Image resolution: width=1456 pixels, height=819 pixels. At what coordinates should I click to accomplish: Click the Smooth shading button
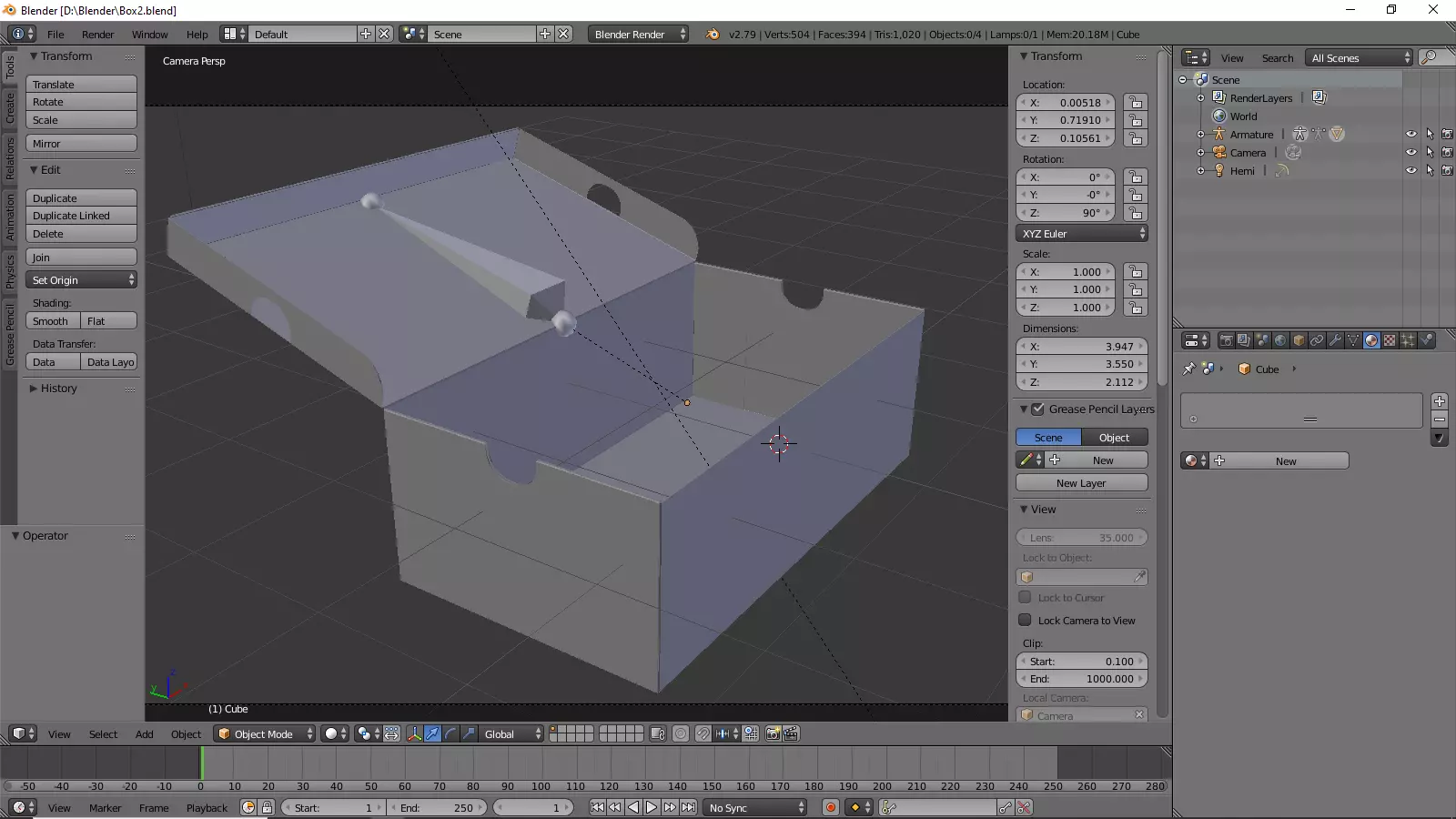pos(53,320)
